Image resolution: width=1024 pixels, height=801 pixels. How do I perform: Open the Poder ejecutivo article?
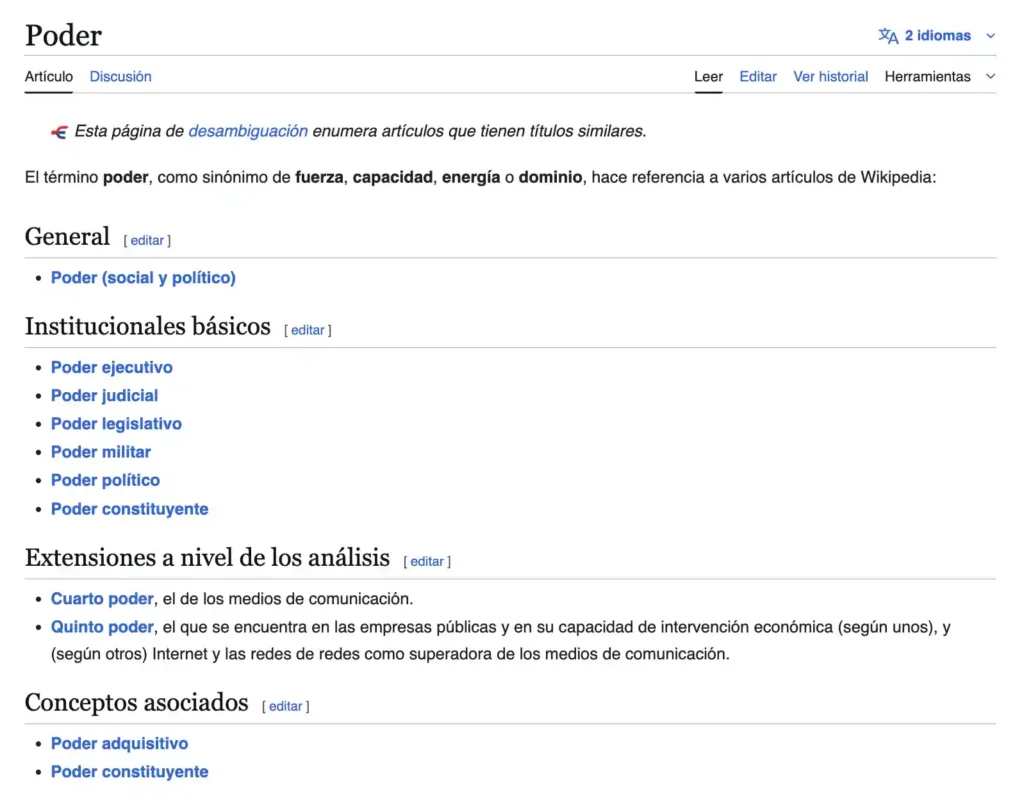click(x=111, y=367)
